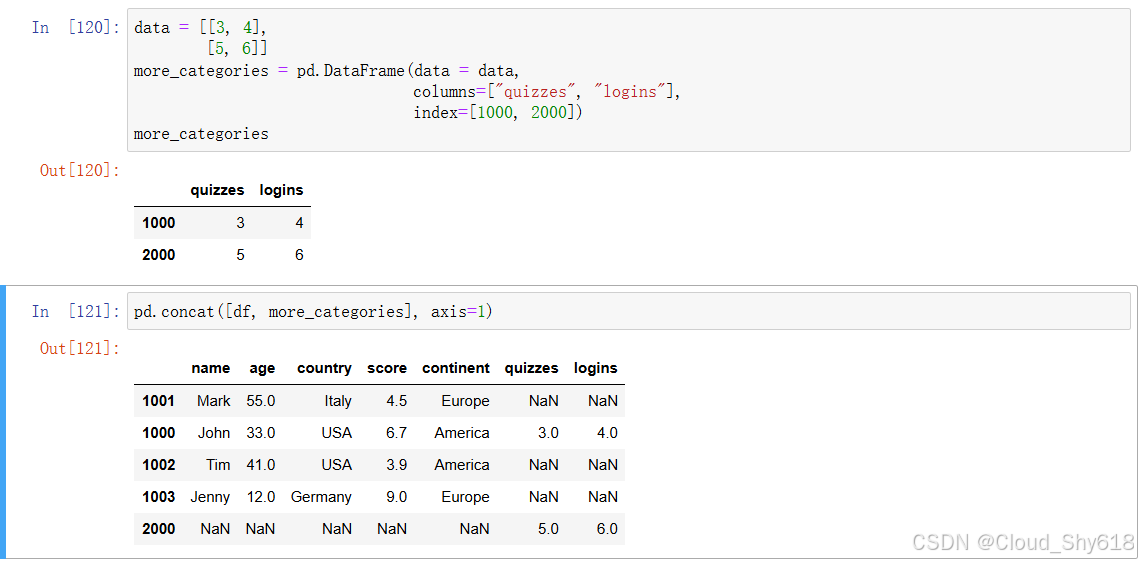Click the quizzes value 5.0 in row 2000
The image size is (1138, 562).
click(549, 529)
